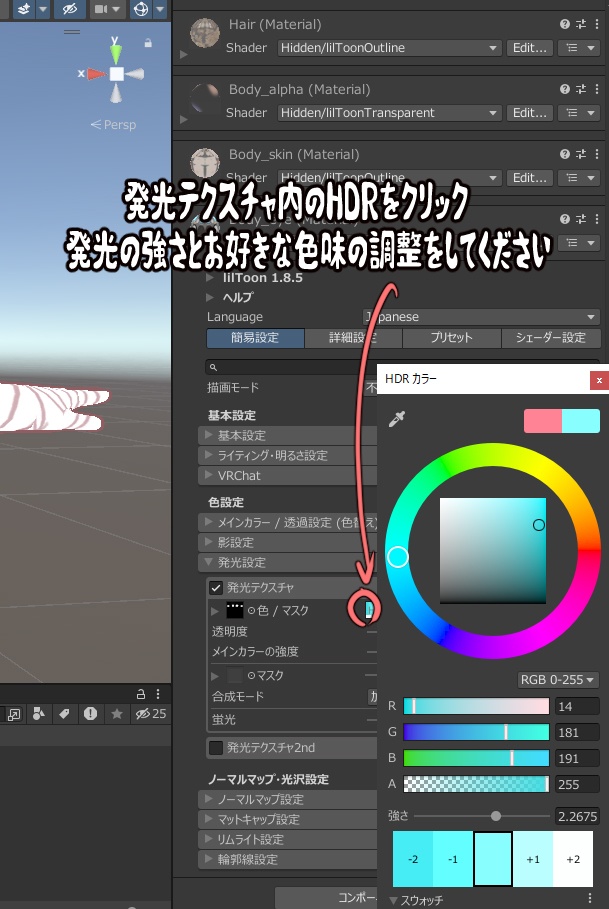Viewport: 609px width, 909px height.
Task: Click Edit... for the Body_skin shader
Action: click(530, 177)
